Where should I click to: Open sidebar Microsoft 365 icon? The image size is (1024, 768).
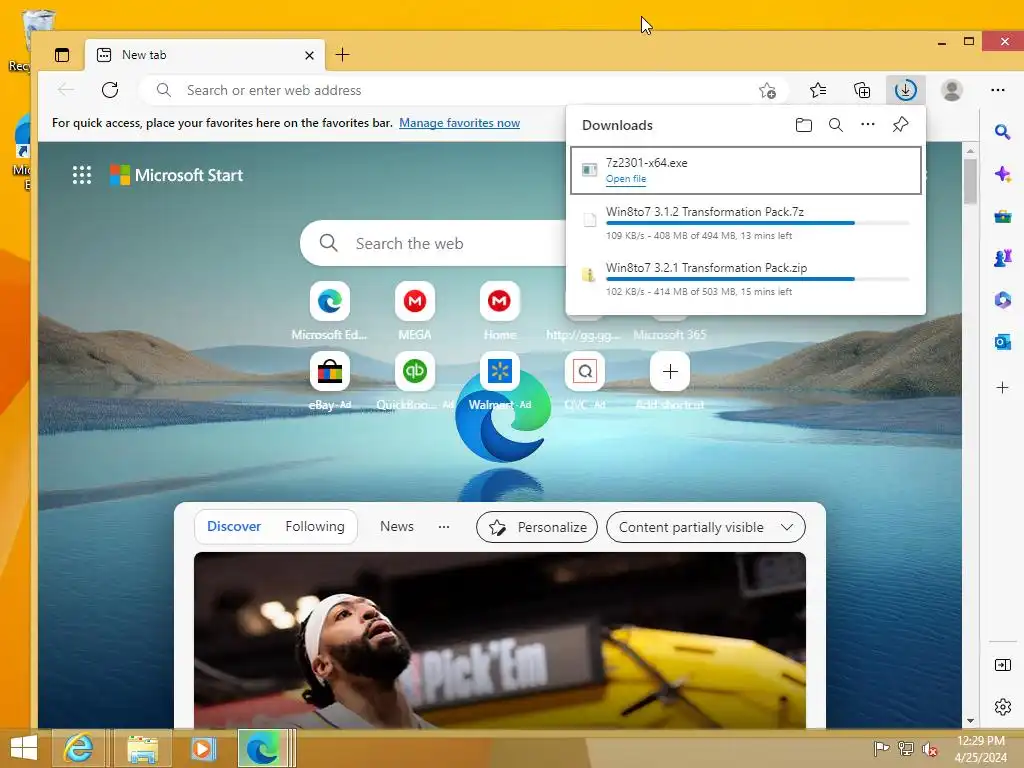point(1002,300)
